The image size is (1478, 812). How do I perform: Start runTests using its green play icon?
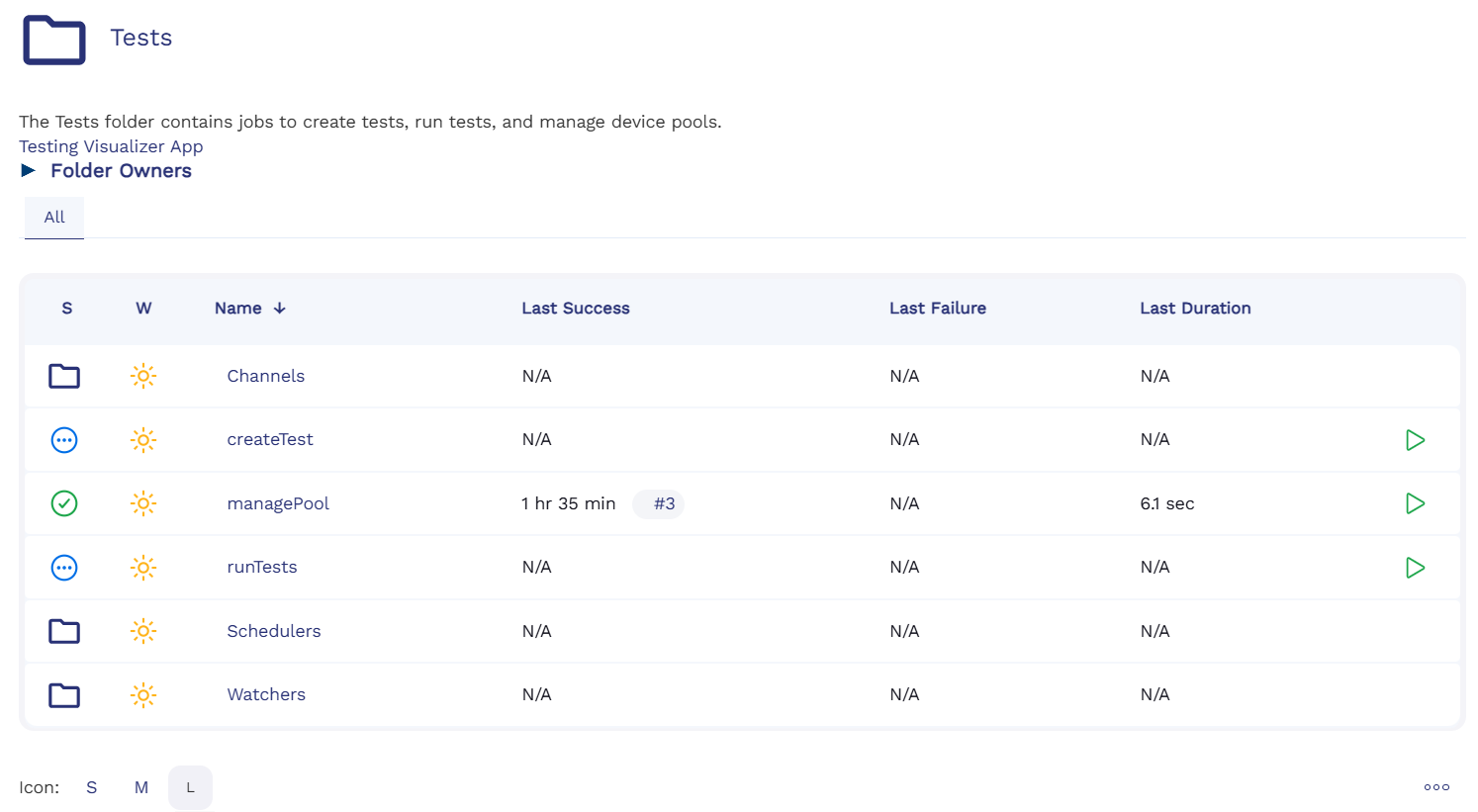[1415, 568]
